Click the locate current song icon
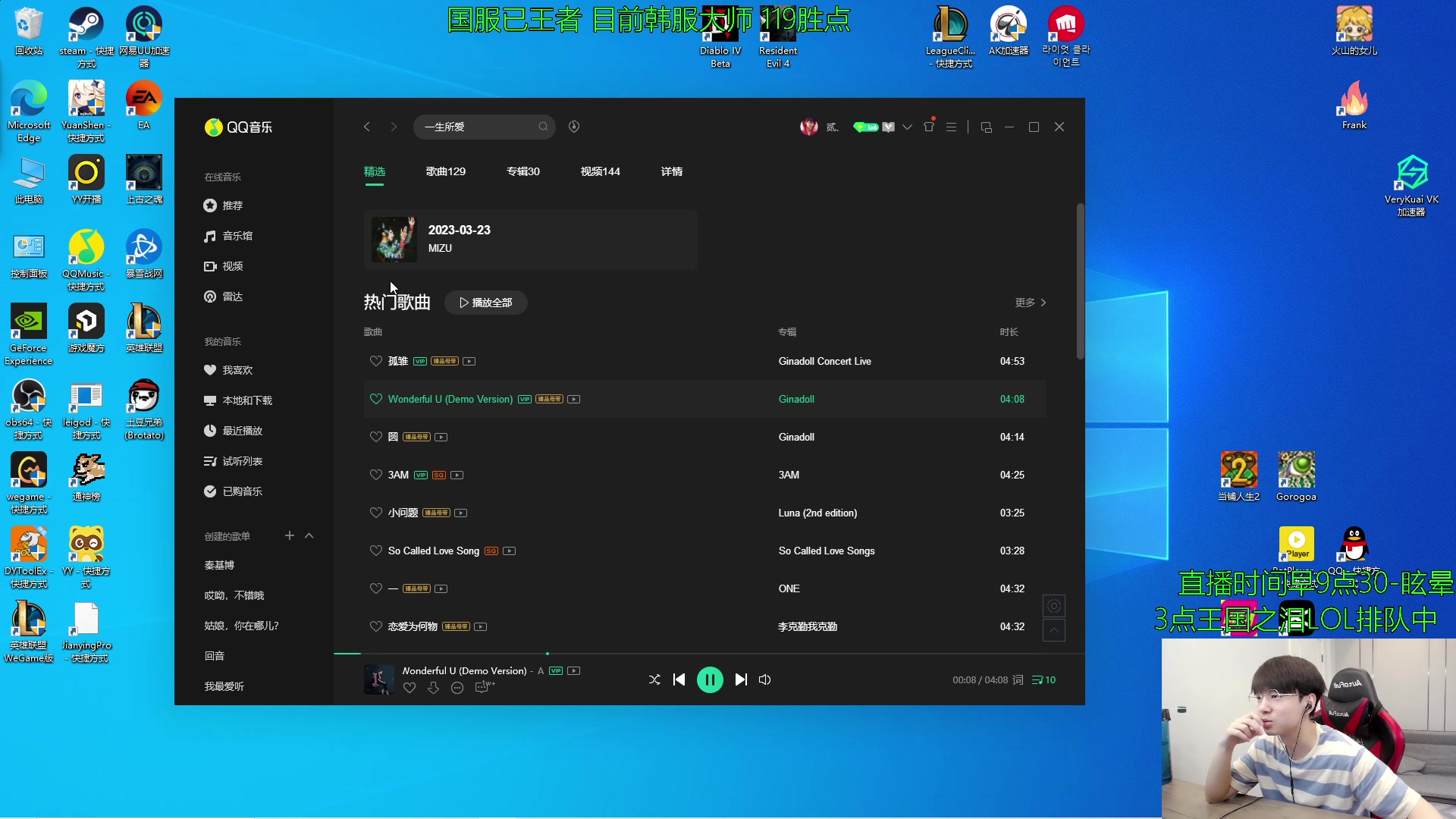The image size is (1456, 819). coord(1053,606)
